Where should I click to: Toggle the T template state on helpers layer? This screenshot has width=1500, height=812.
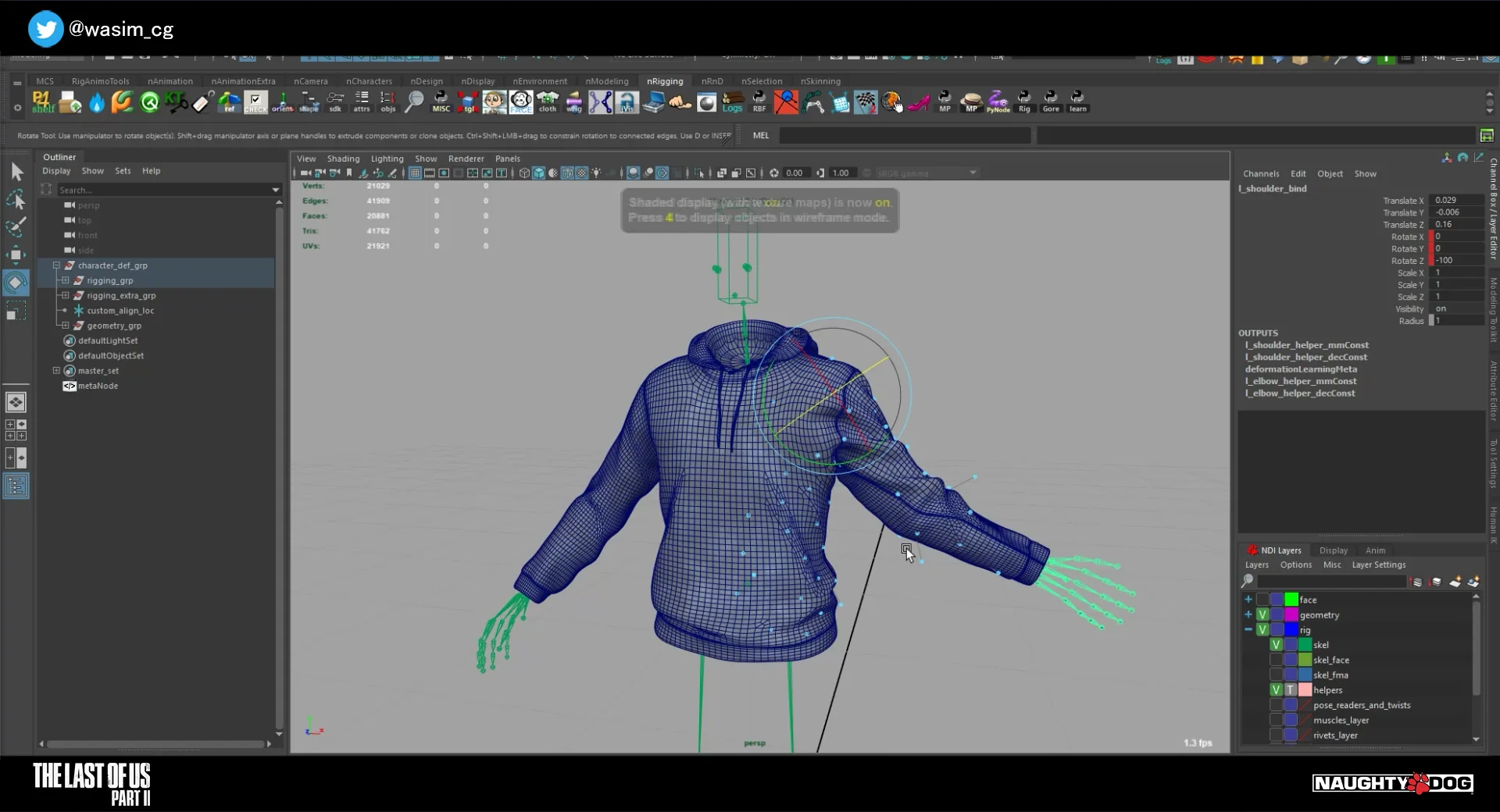tap(1291, 690)
